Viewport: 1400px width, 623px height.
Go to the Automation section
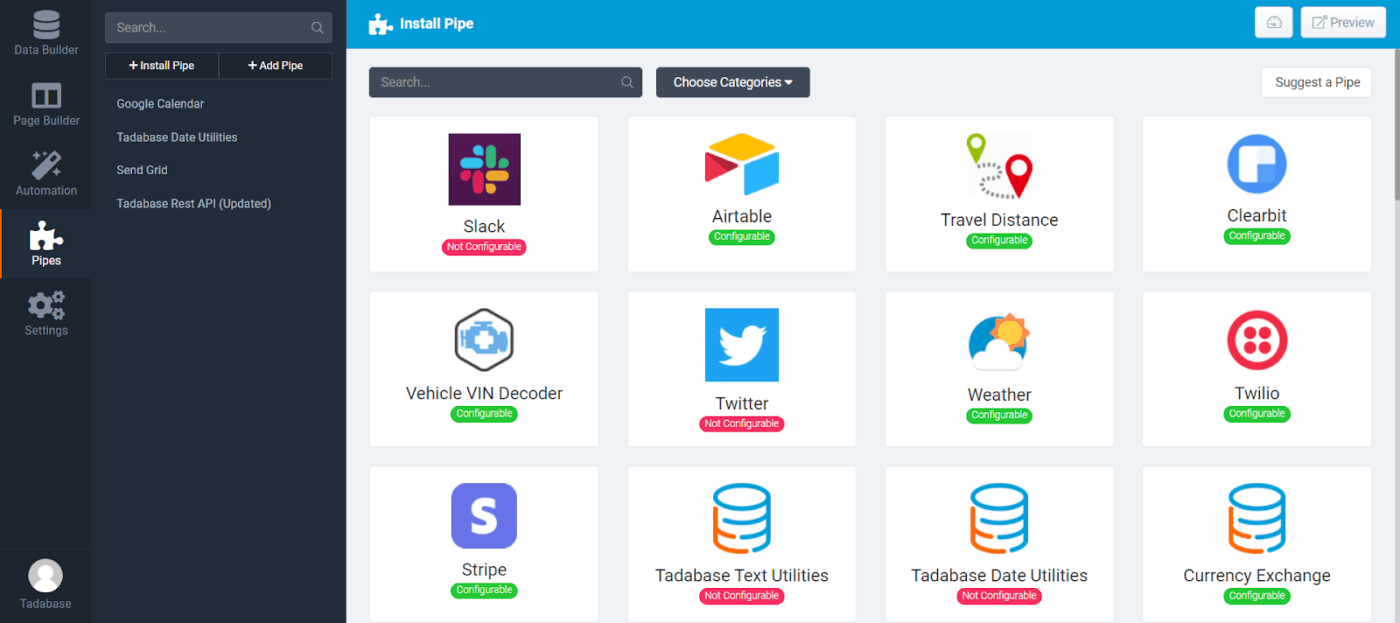pos(46,173)
